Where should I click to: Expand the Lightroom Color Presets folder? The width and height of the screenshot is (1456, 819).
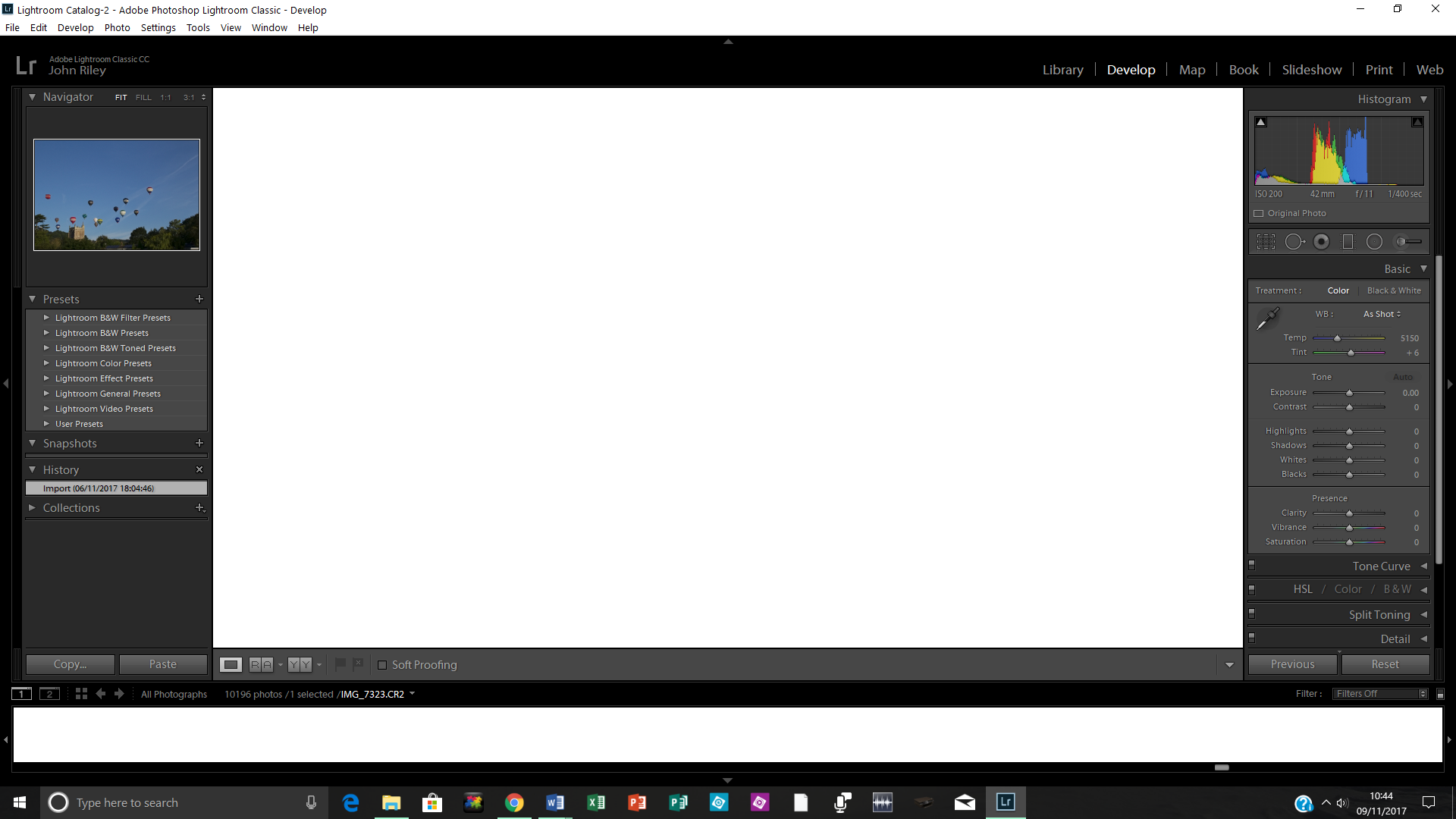click(x=46, y=363)
